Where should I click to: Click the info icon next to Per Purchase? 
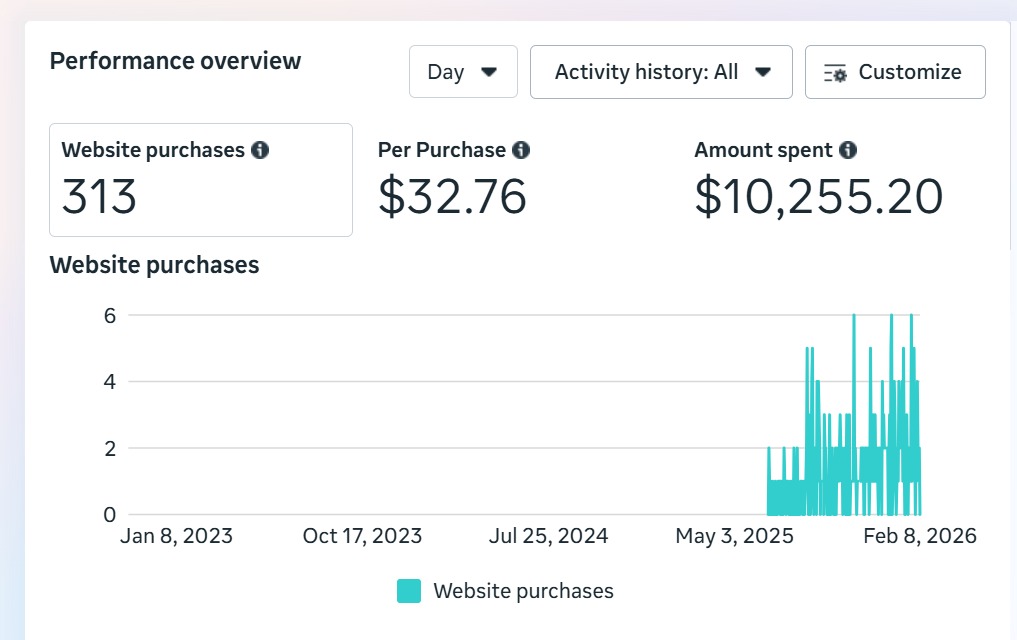coord(521,150)
